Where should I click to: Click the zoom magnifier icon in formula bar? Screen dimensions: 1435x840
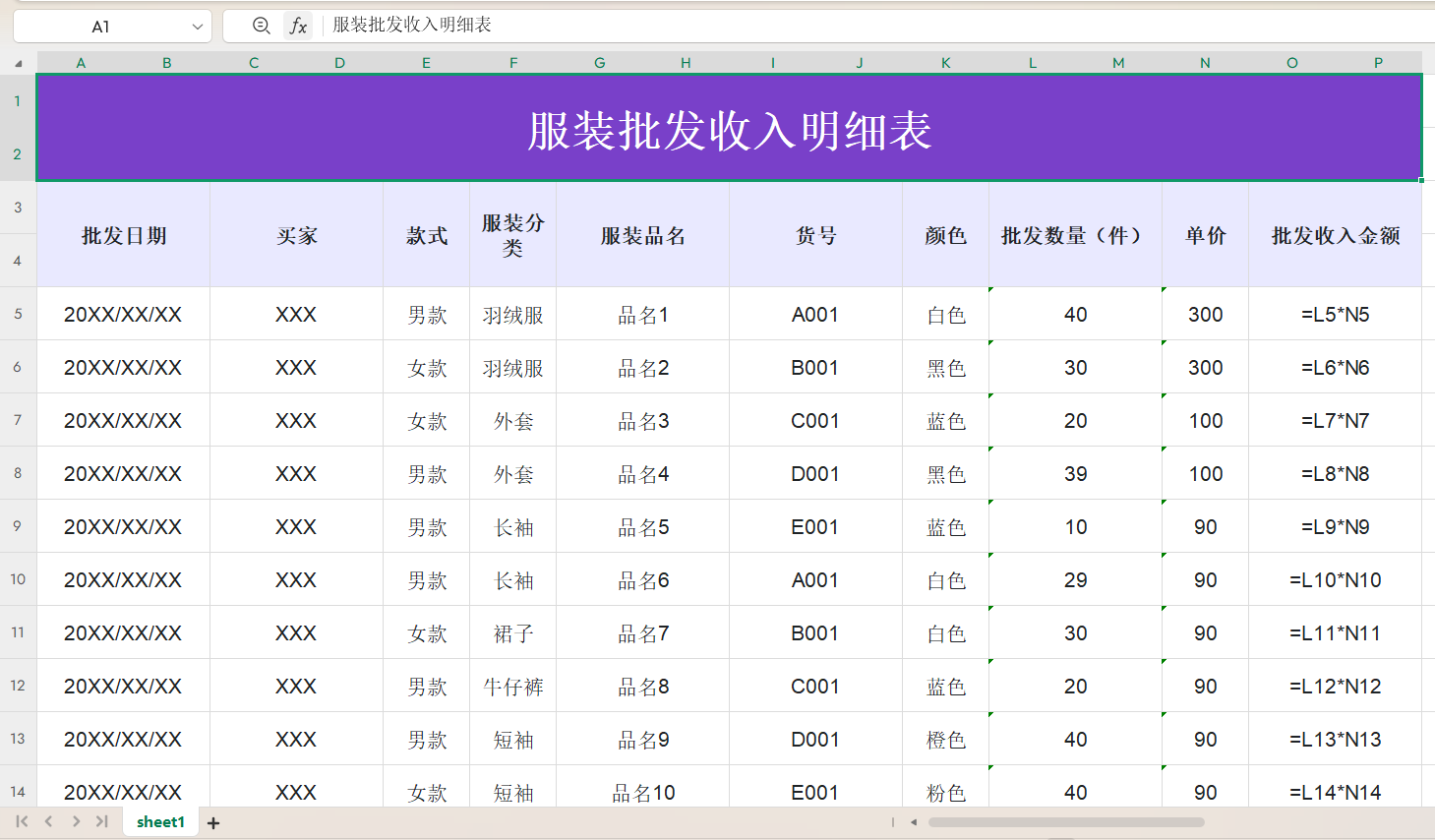tap(261, 26)
